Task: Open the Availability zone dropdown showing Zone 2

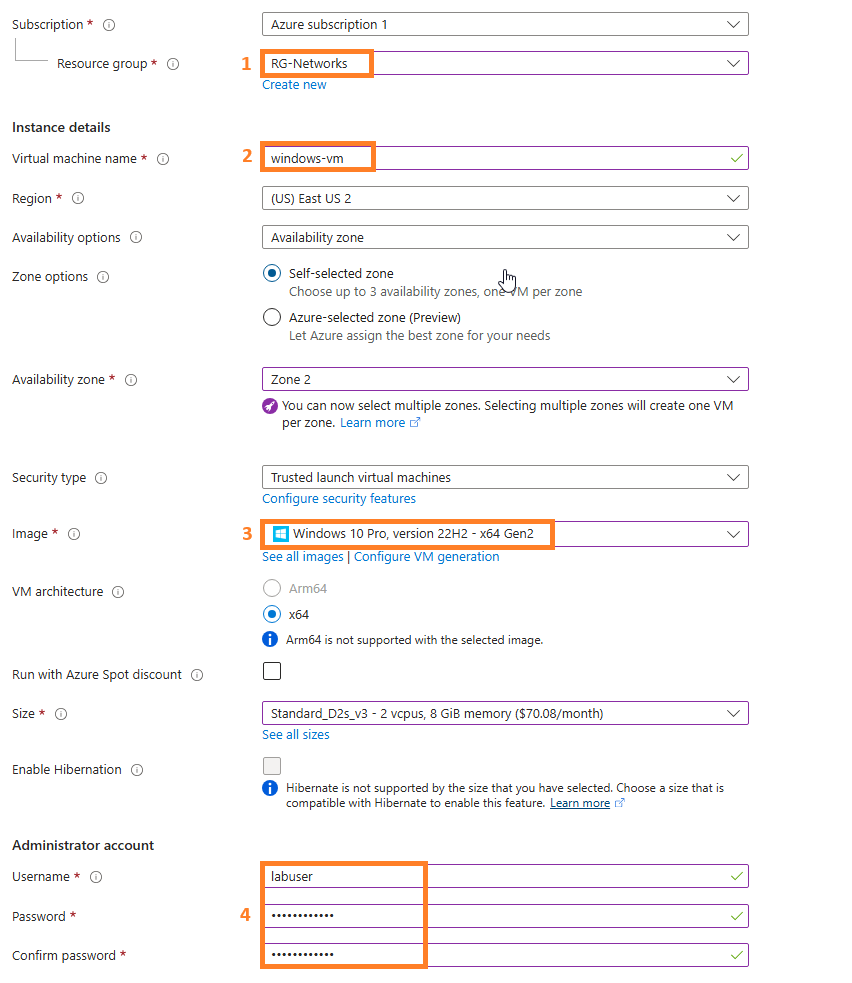Action: [x=505, y=379]
